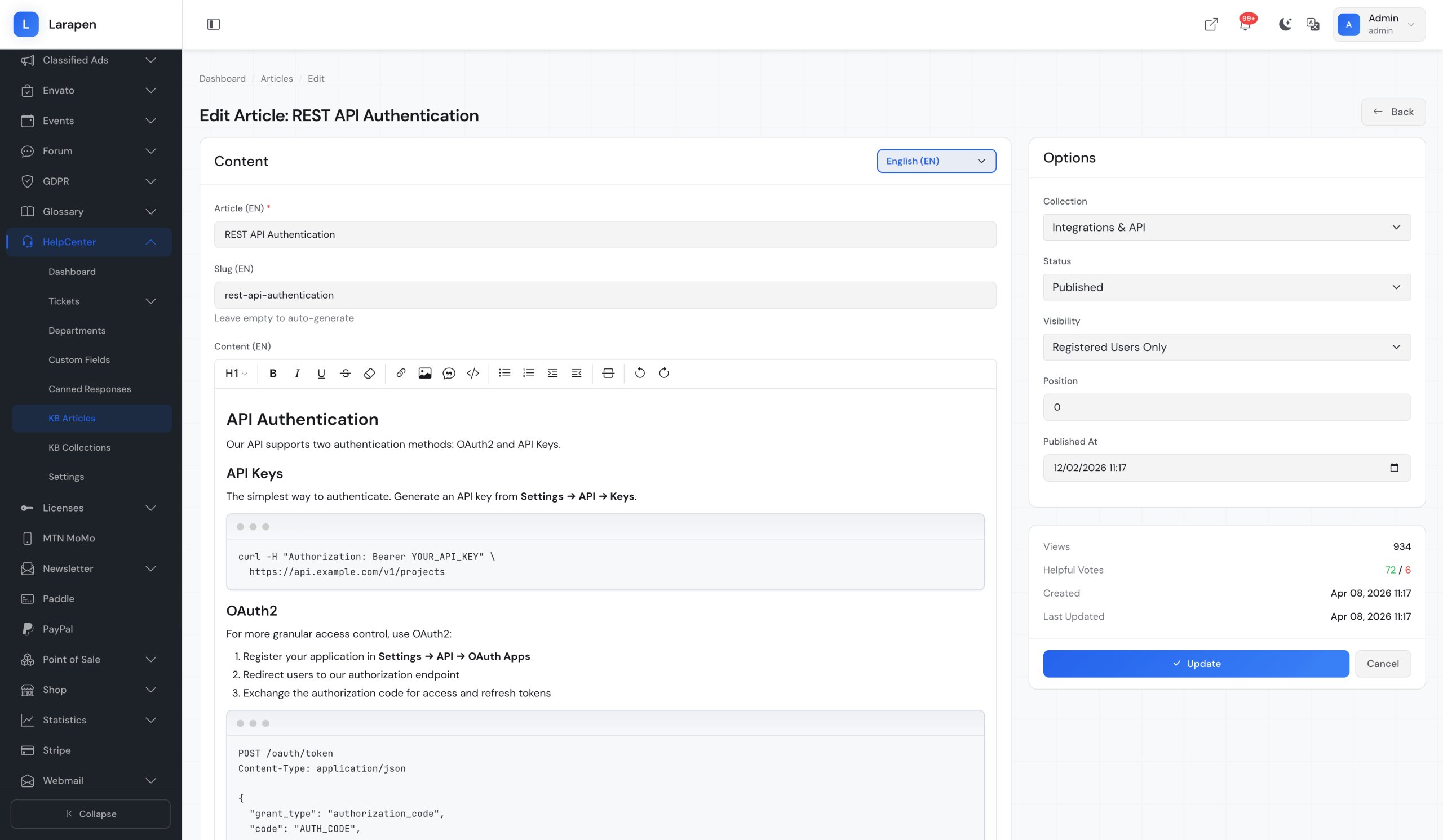Click the Slug (EN) input field
This screenshot has width=1443, height=840.
point(605,295)
